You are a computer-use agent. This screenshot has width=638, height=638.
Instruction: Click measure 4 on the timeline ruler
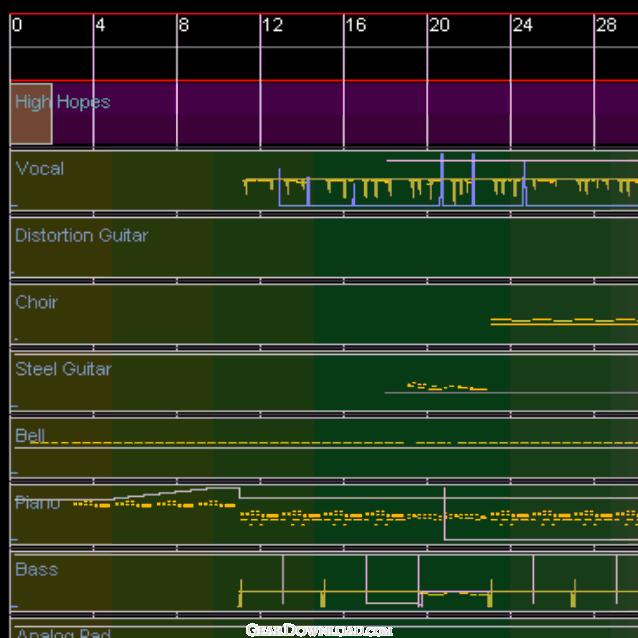[100, 25]
